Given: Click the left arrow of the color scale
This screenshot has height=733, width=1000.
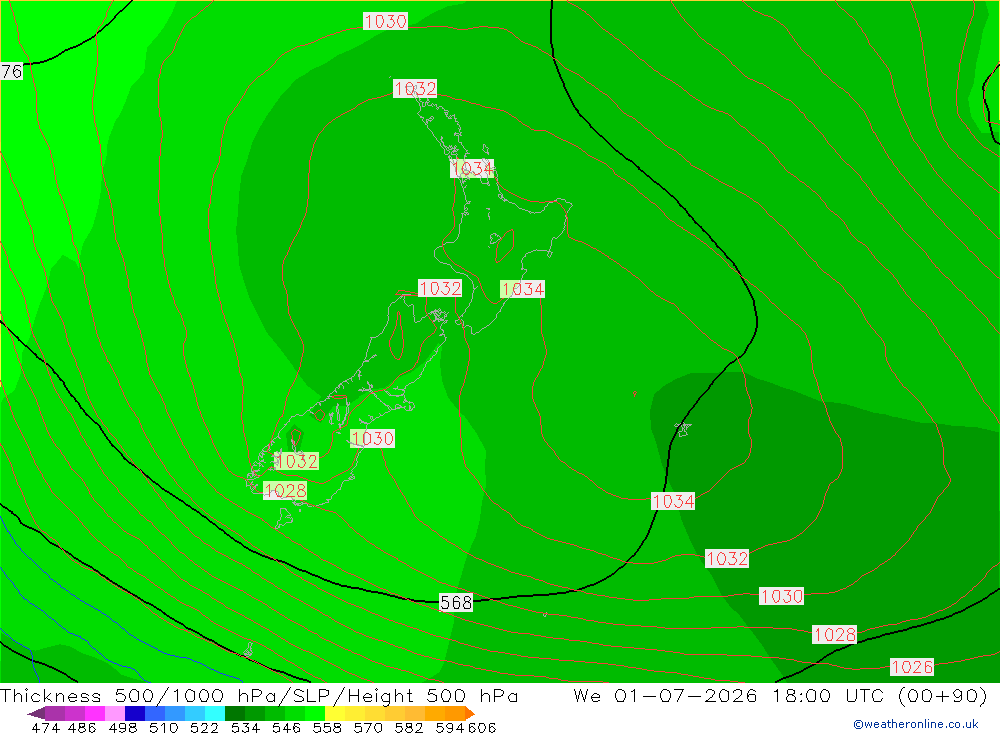Looking at the screenshot, I should point(36,713).
